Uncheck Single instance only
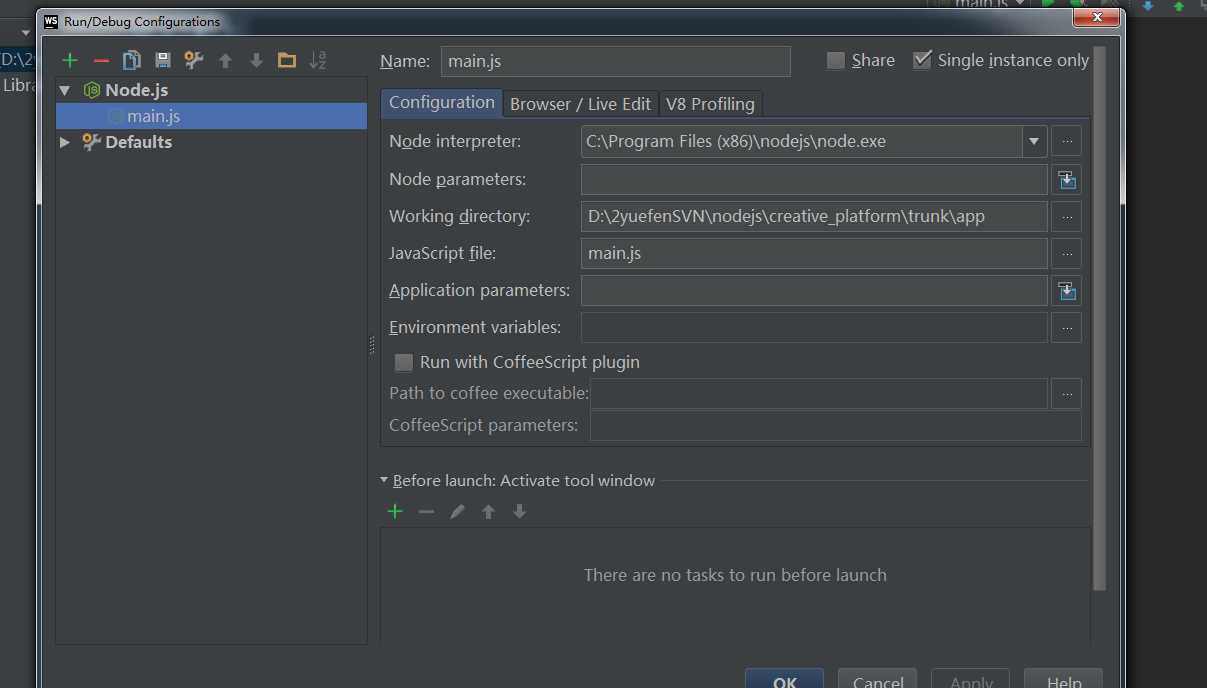Viewport: 1207px width, 688px height. click(x=922, y=60)
